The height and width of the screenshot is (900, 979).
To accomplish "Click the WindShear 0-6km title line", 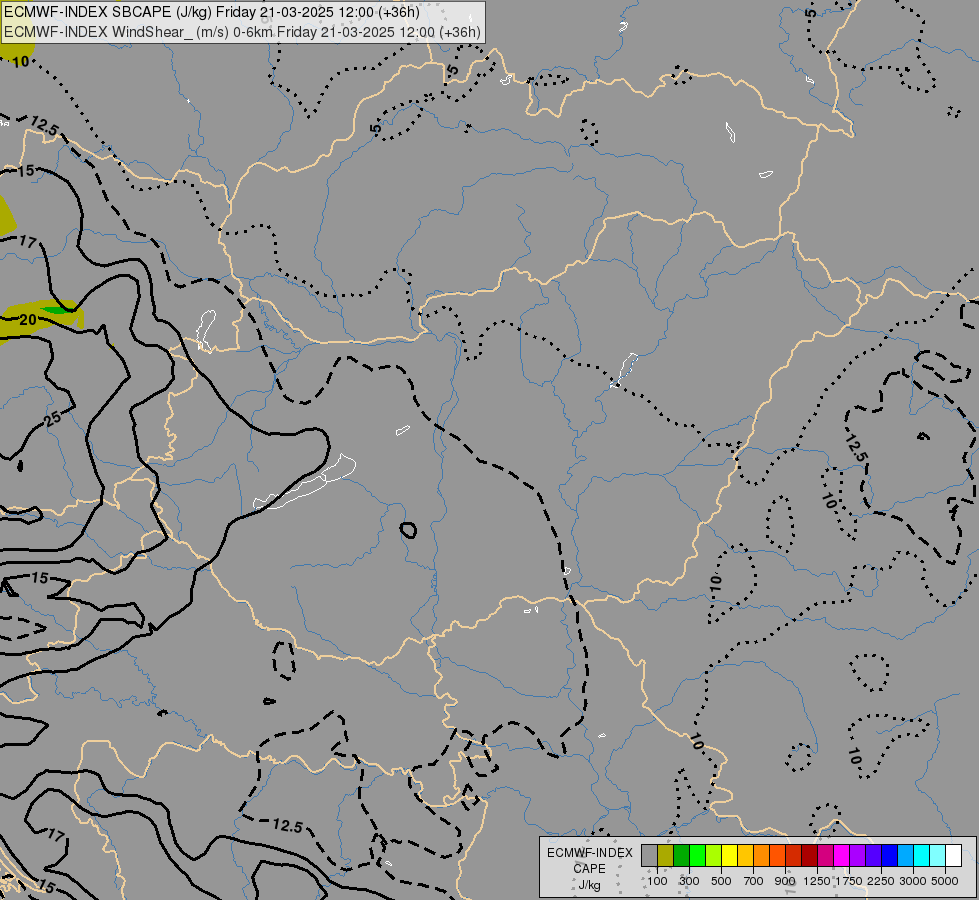I will pyautogui.click(x=242, y=32).
